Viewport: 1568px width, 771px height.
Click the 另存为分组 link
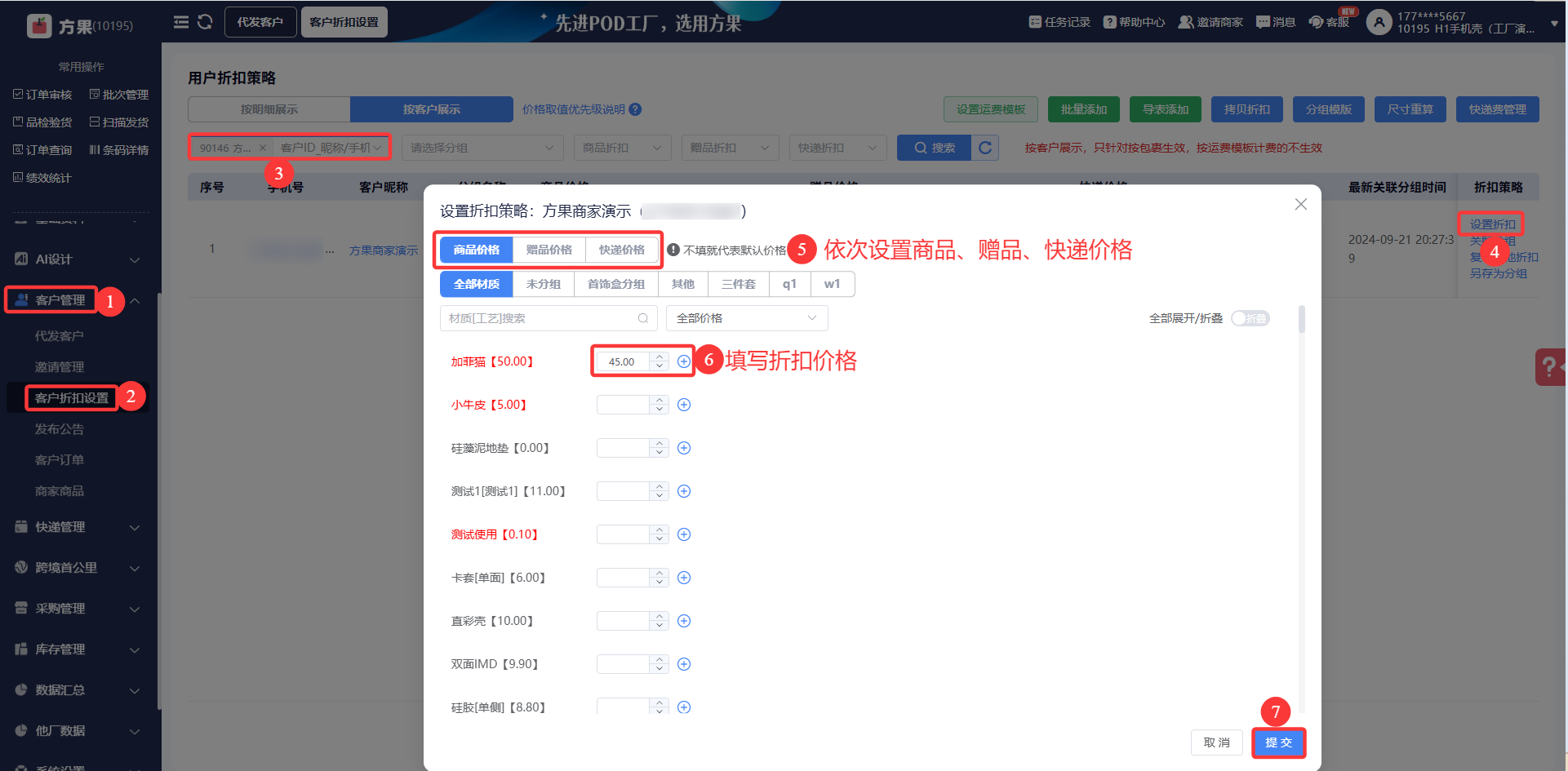[1499, 273]
